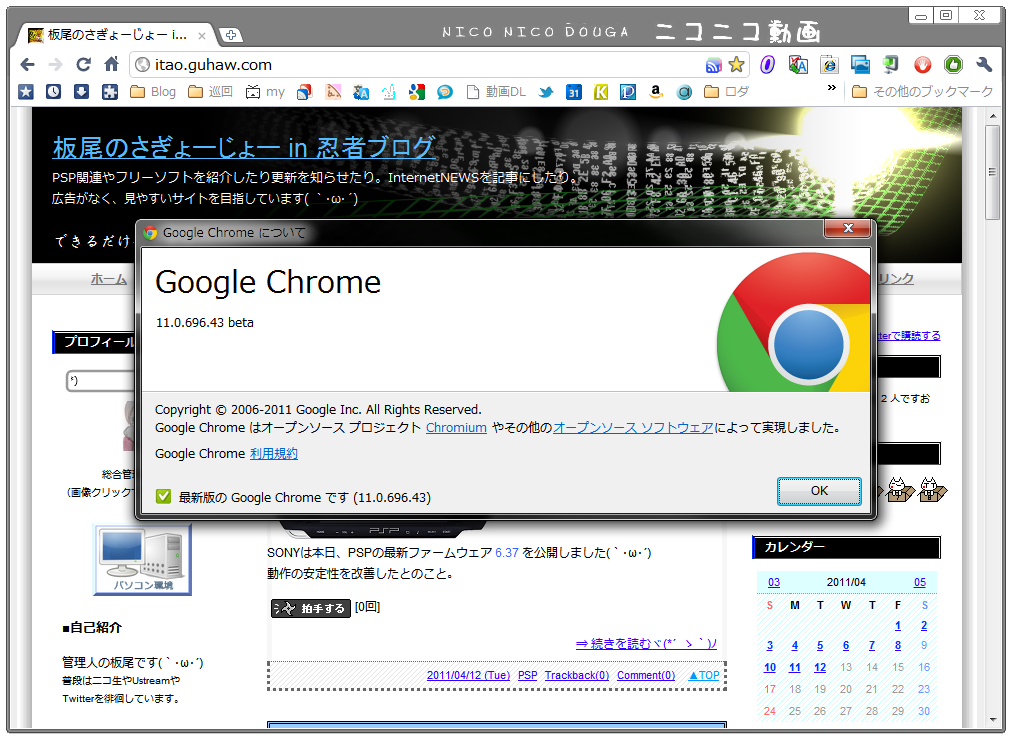Click the orange speech-bubble bookmark icon

[x=445, y=93]
